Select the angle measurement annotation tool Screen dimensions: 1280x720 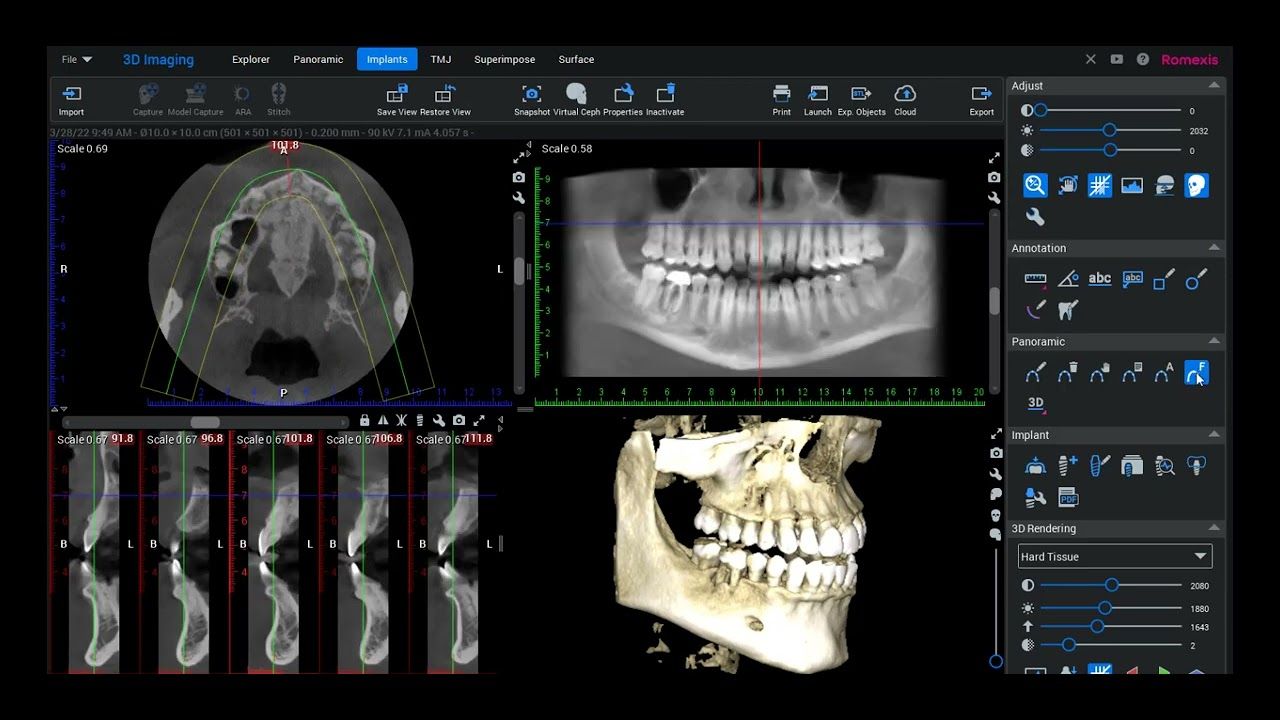[1068, 280]
